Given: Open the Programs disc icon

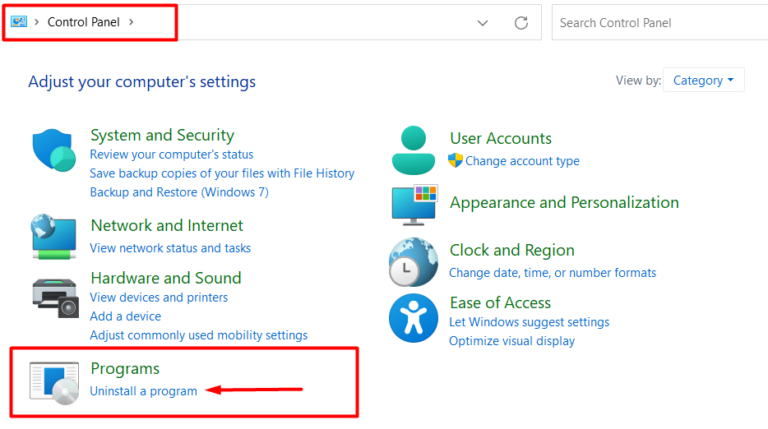Looking at the screenshot, I should [54, 383].
